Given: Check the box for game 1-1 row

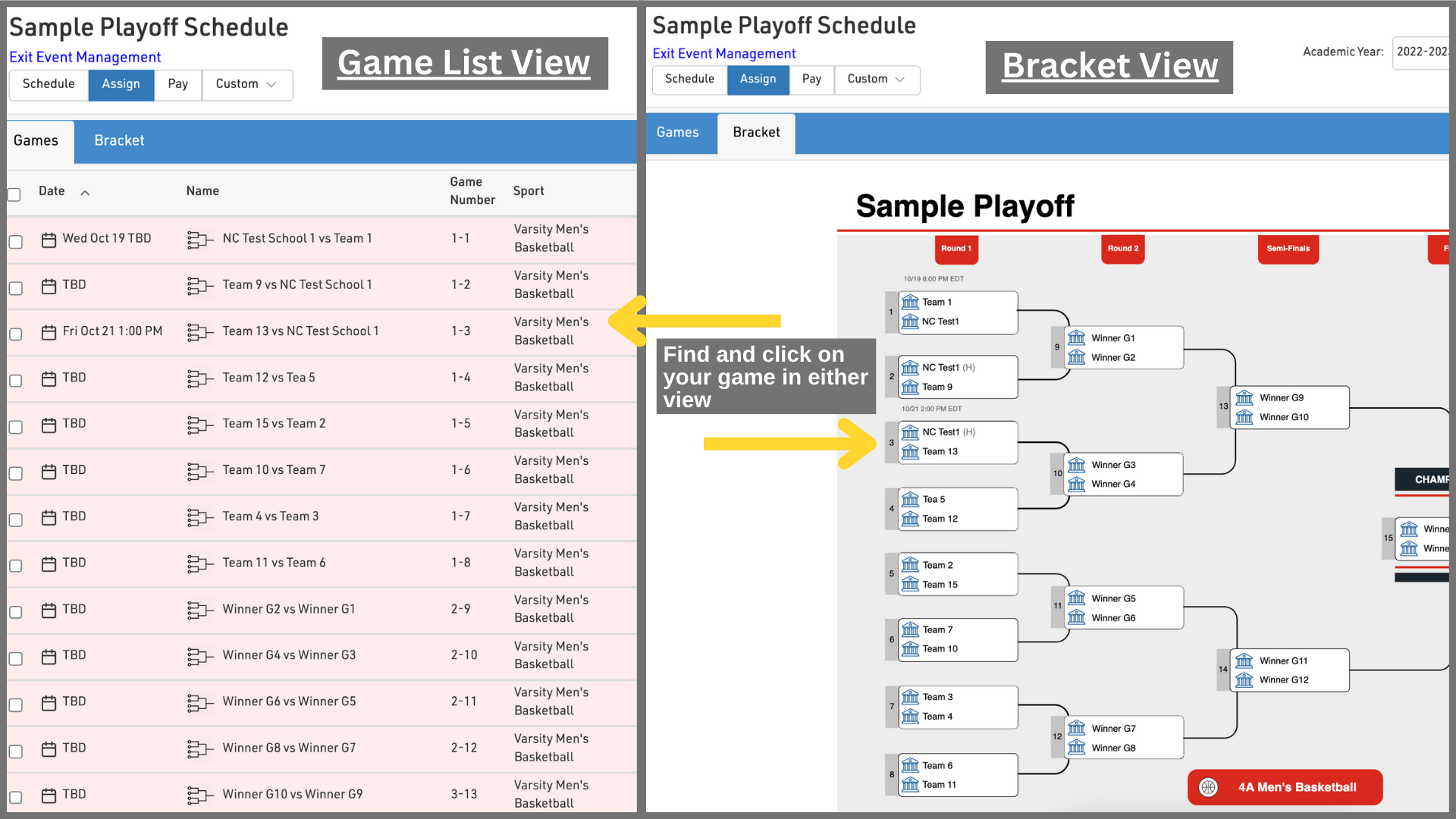Looking at the screenshot, I should [15, 241].
